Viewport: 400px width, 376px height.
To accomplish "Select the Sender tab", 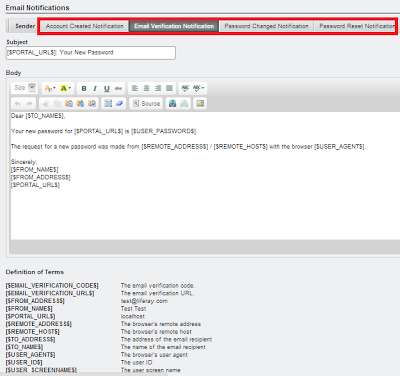I will (x=25, y=26).
